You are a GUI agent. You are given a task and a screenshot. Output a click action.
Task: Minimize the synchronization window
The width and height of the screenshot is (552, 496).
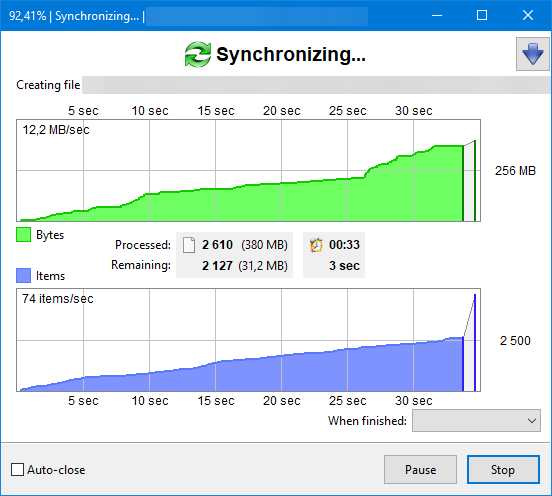point(437,15)
